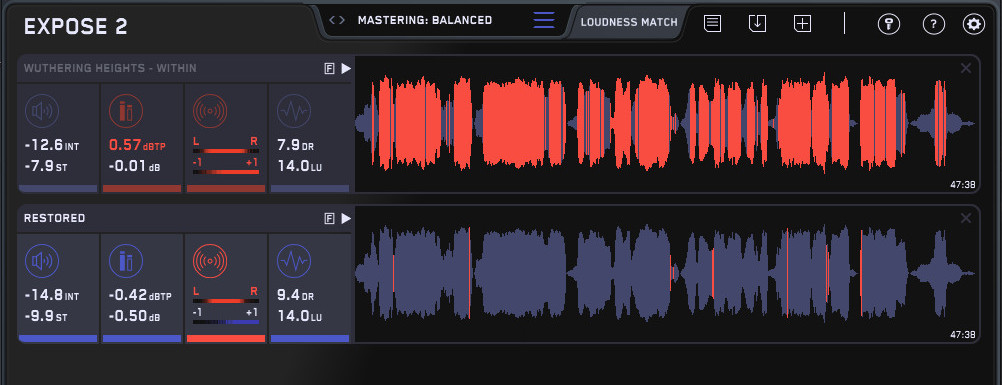Click the loudness speaker icon on Wuthering Heights track
The width and height of the screenshot is (1002, 385).
click(42, 111)
